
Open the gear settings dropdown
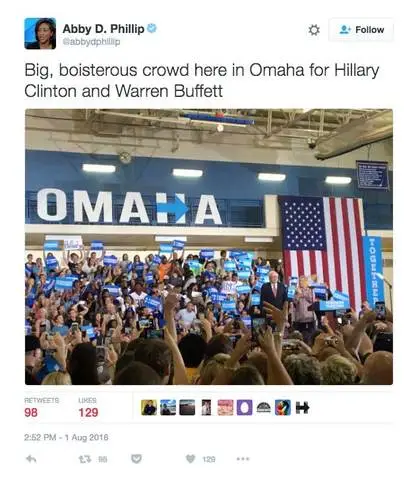(x=313, y=30)
